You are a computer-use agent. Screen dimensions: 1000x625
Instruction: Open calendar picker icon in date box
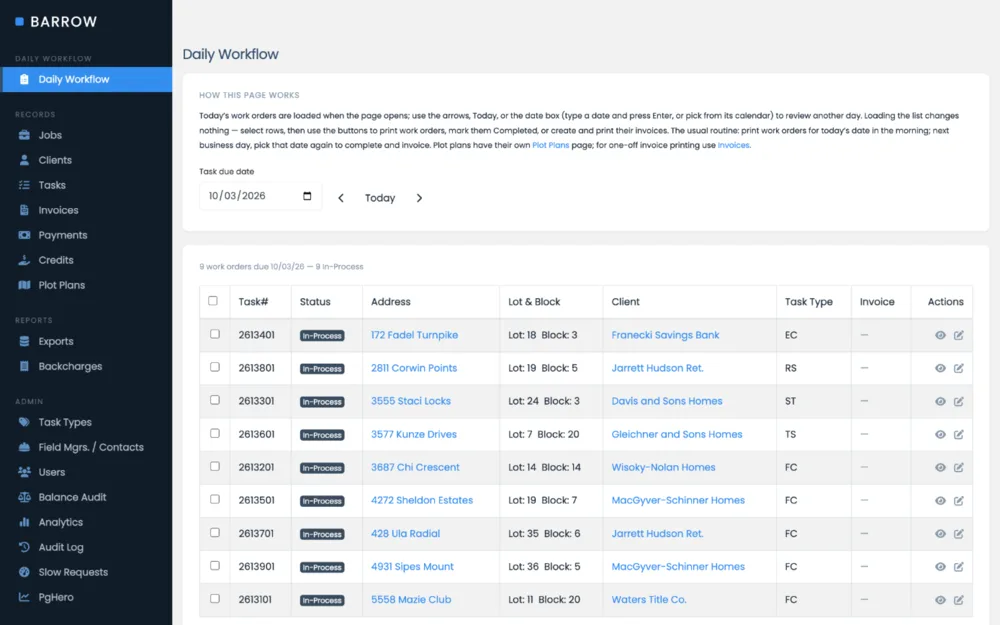coord(307,196)
